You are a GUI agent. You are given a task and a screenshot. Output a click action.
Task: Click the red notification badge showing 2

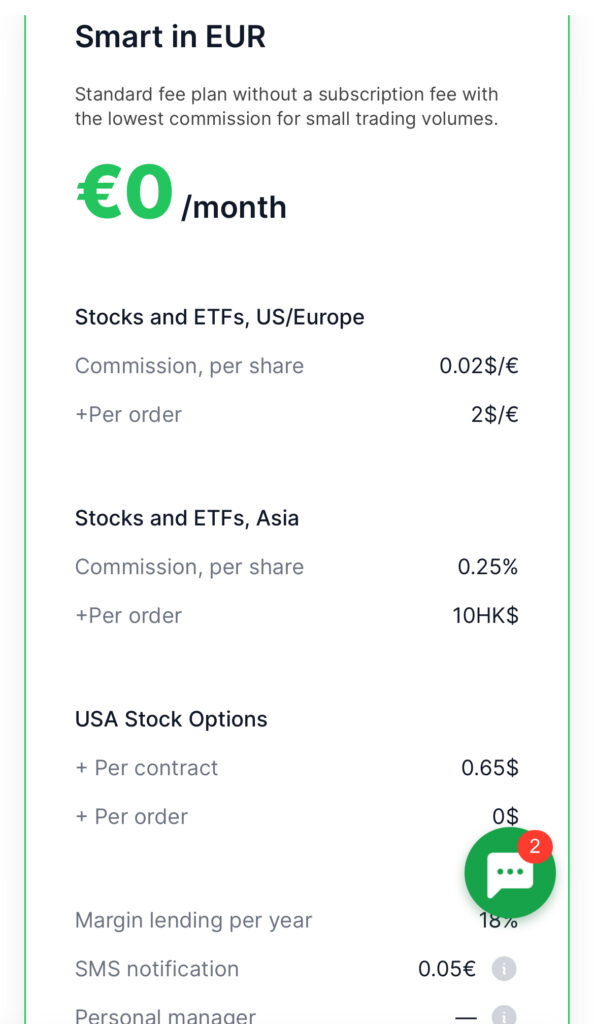535,846
